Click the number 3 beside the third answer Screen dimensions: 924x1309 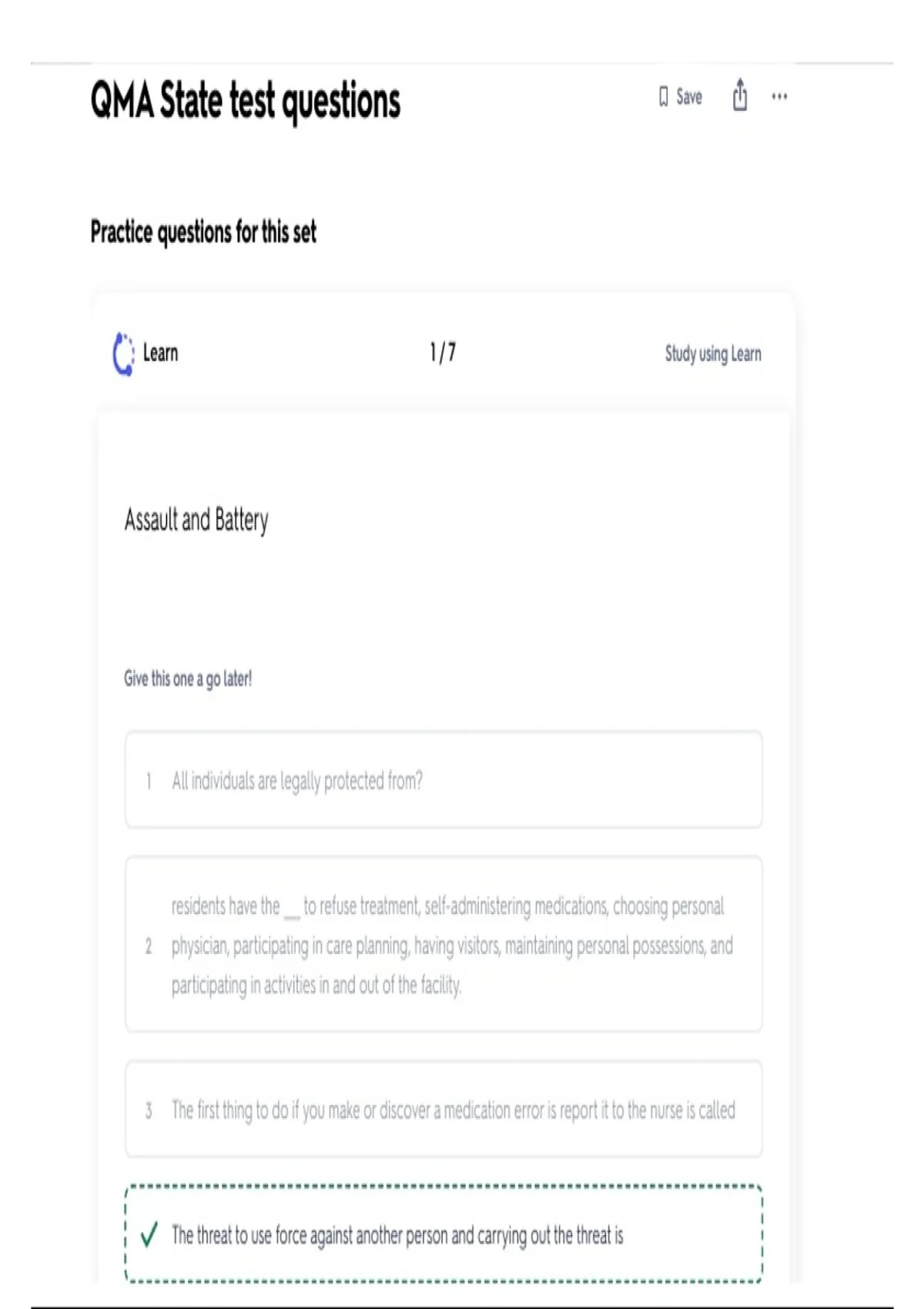[149, 1110]
